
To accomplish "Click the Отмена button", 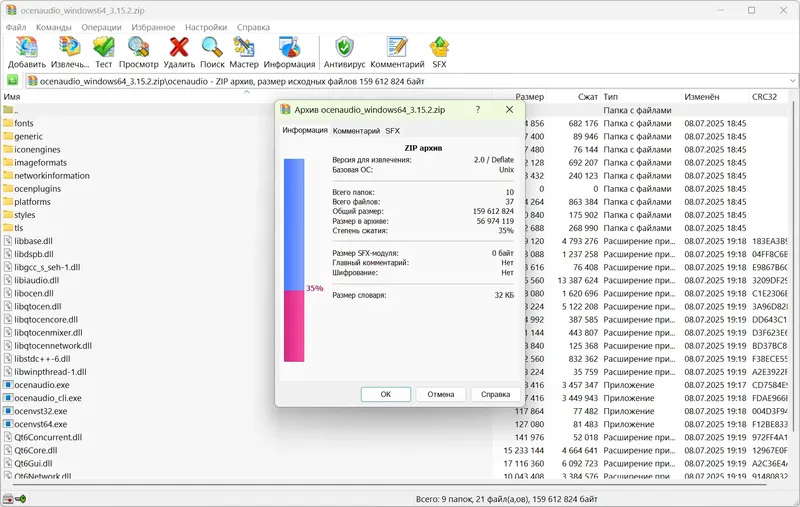I will [x=441, y=394].
